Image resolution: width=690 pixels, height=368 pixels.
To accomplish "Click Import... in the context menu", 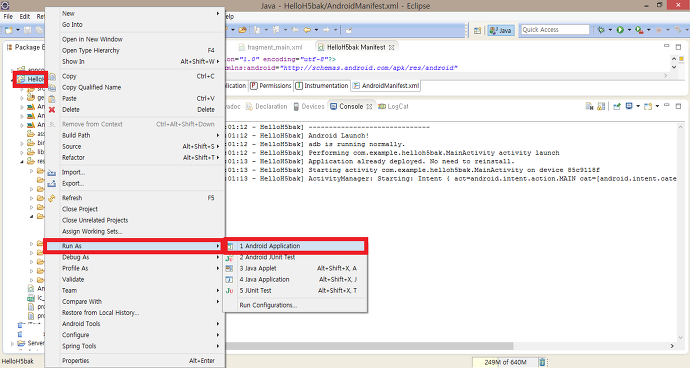I will tap(134, 172).
